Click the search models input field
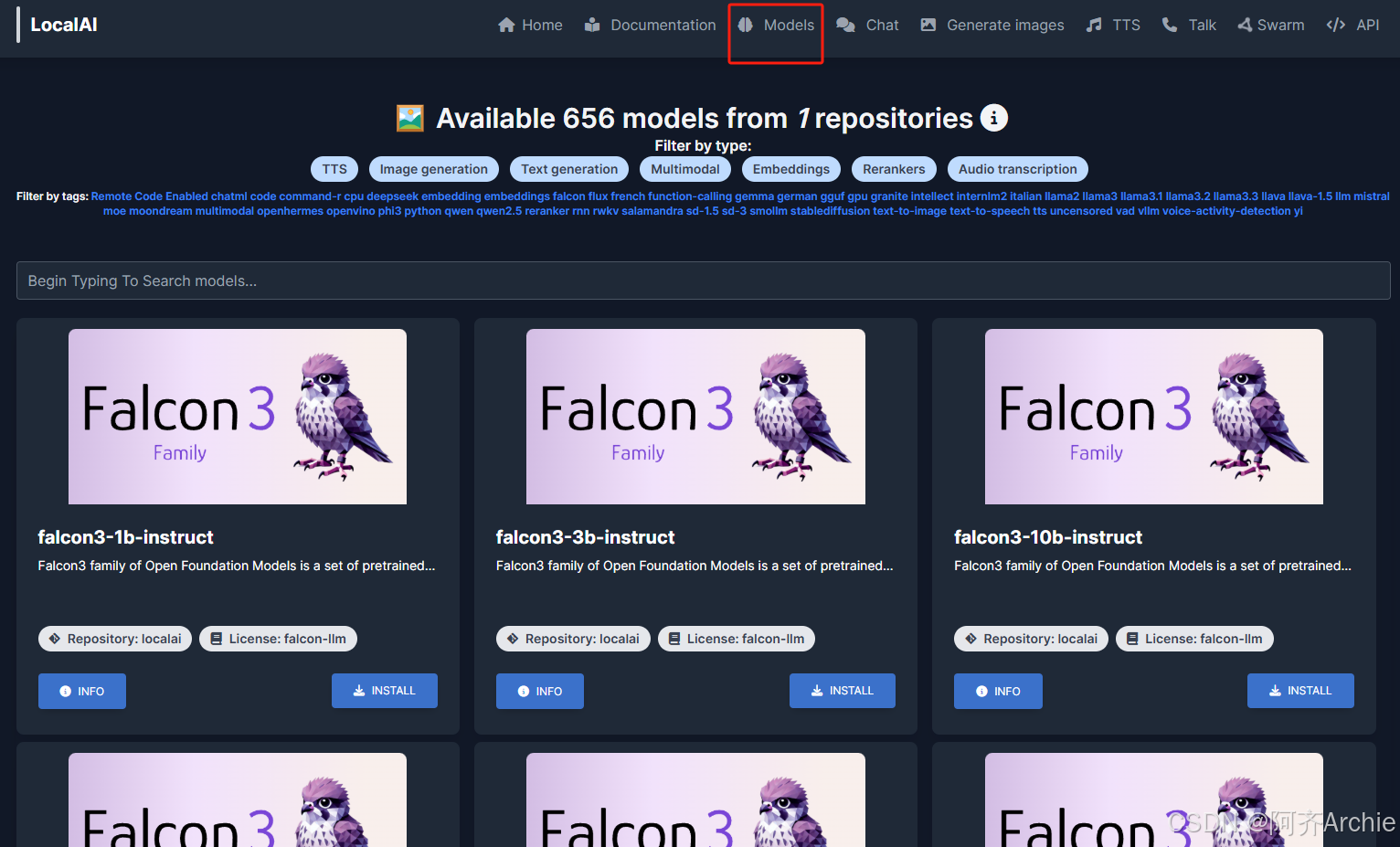Screen dimensions: 1400x847 [x=704, y=281]
